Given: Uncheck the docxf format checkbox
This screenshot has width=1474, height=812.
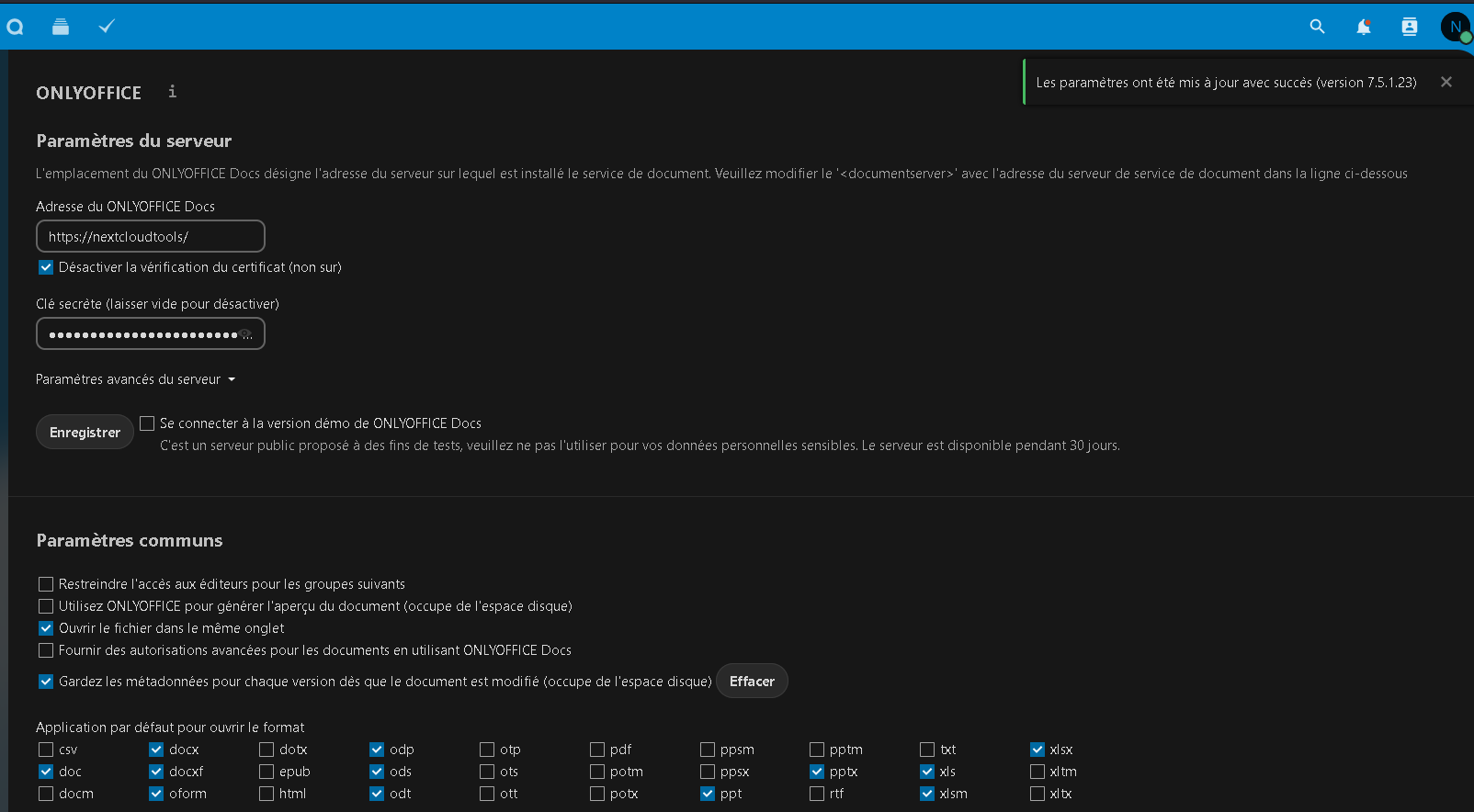Looking at the screenshot, I should (x=156, y=772).
